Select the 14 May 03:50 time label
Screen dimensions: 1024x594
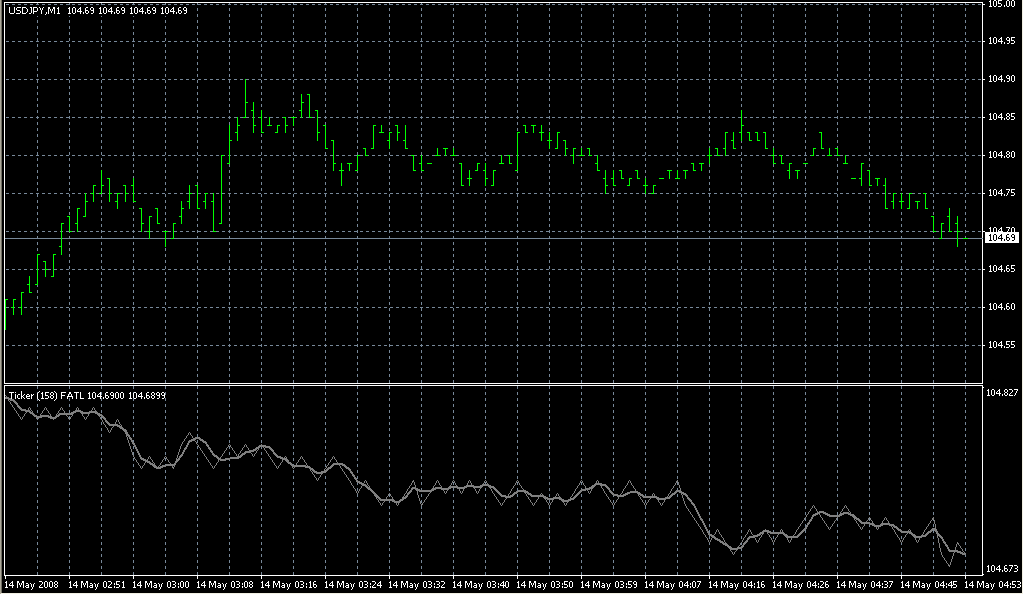point(545,584)
